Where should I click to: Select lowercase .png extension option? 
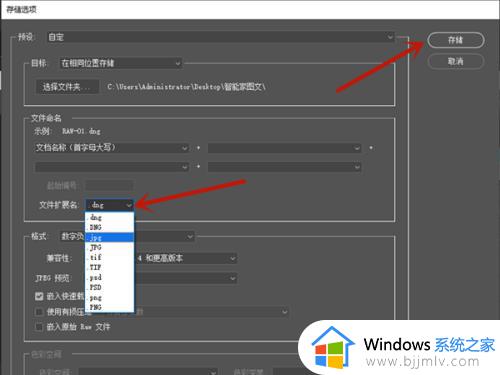pos(110,297)
